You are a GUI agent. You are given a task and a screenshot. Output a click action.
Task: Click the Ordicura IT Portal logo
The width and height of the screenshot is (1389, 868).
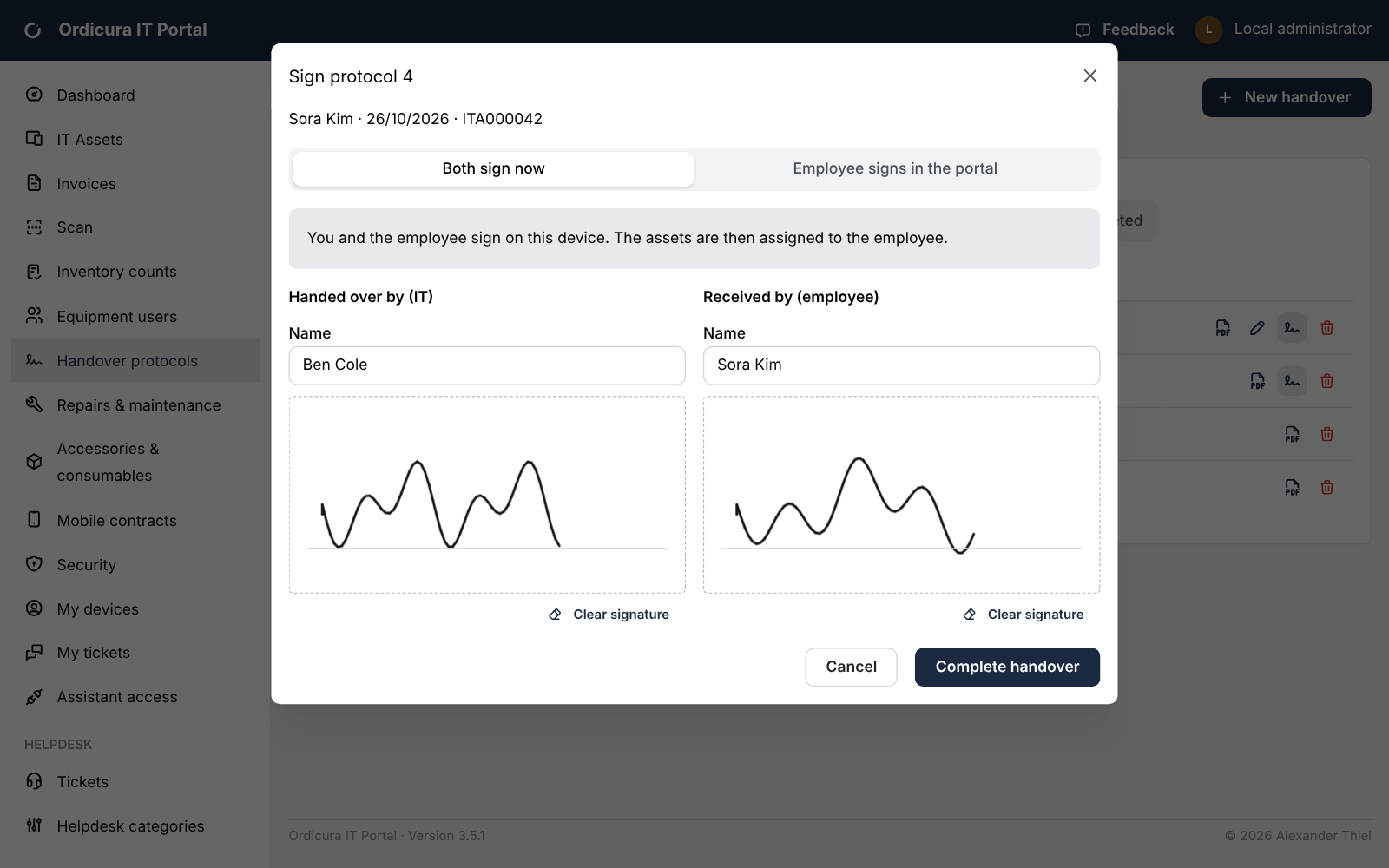(33, 30)
